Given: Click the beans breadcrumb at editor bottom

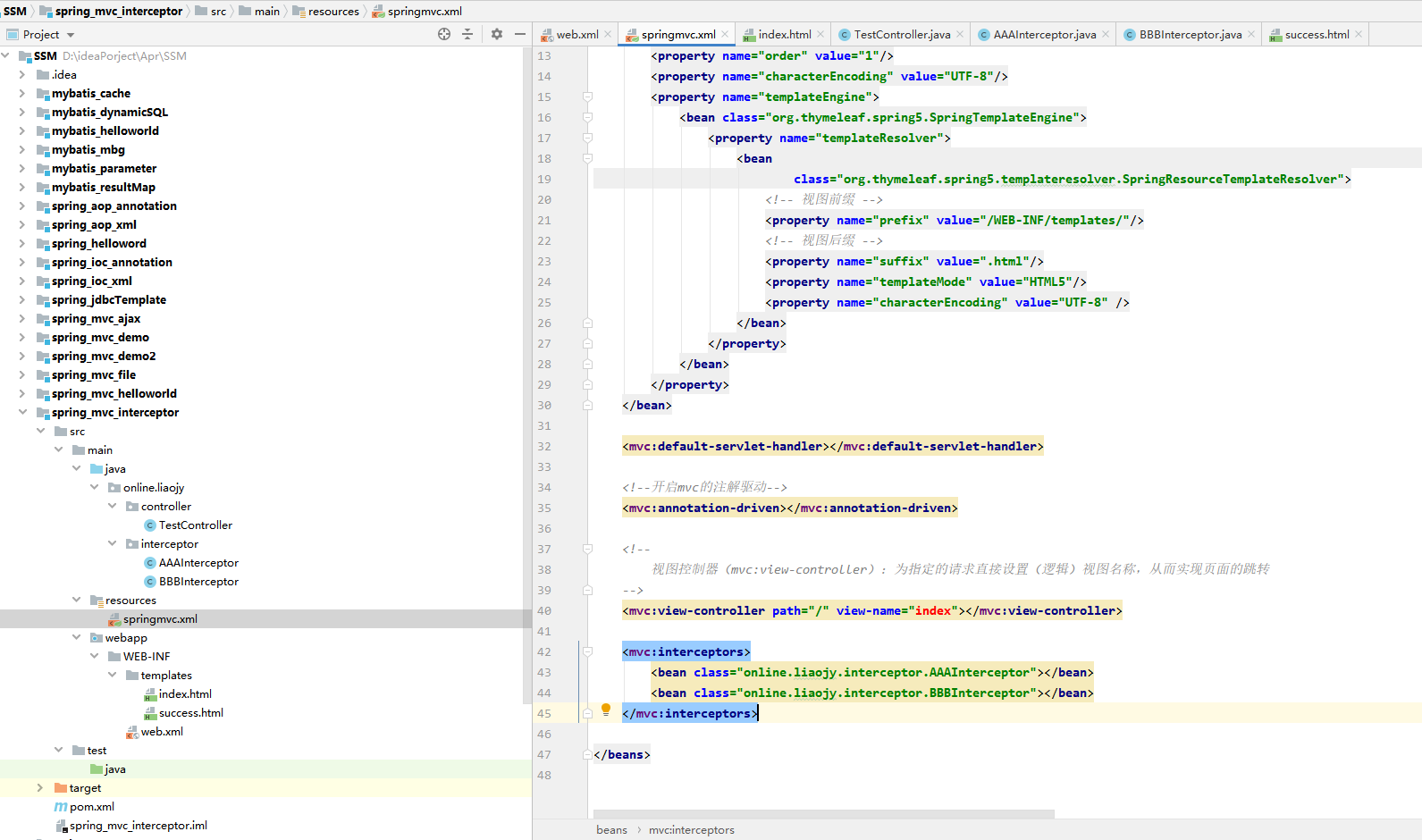Looking at the screenshot, I should pyautogui.click(x=612, y=830).
